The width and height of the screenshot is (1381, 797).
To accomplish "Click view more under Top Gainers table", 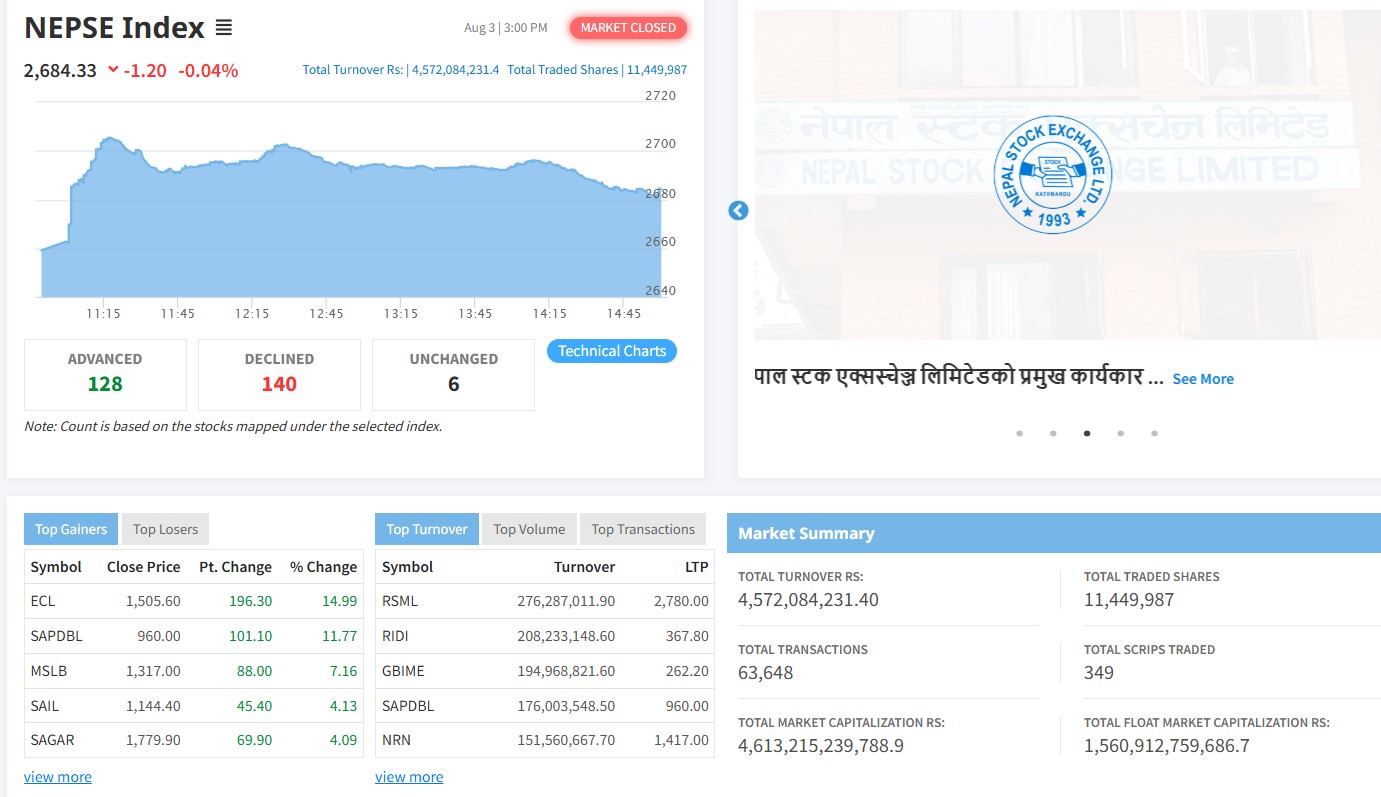I will (58, 777).
